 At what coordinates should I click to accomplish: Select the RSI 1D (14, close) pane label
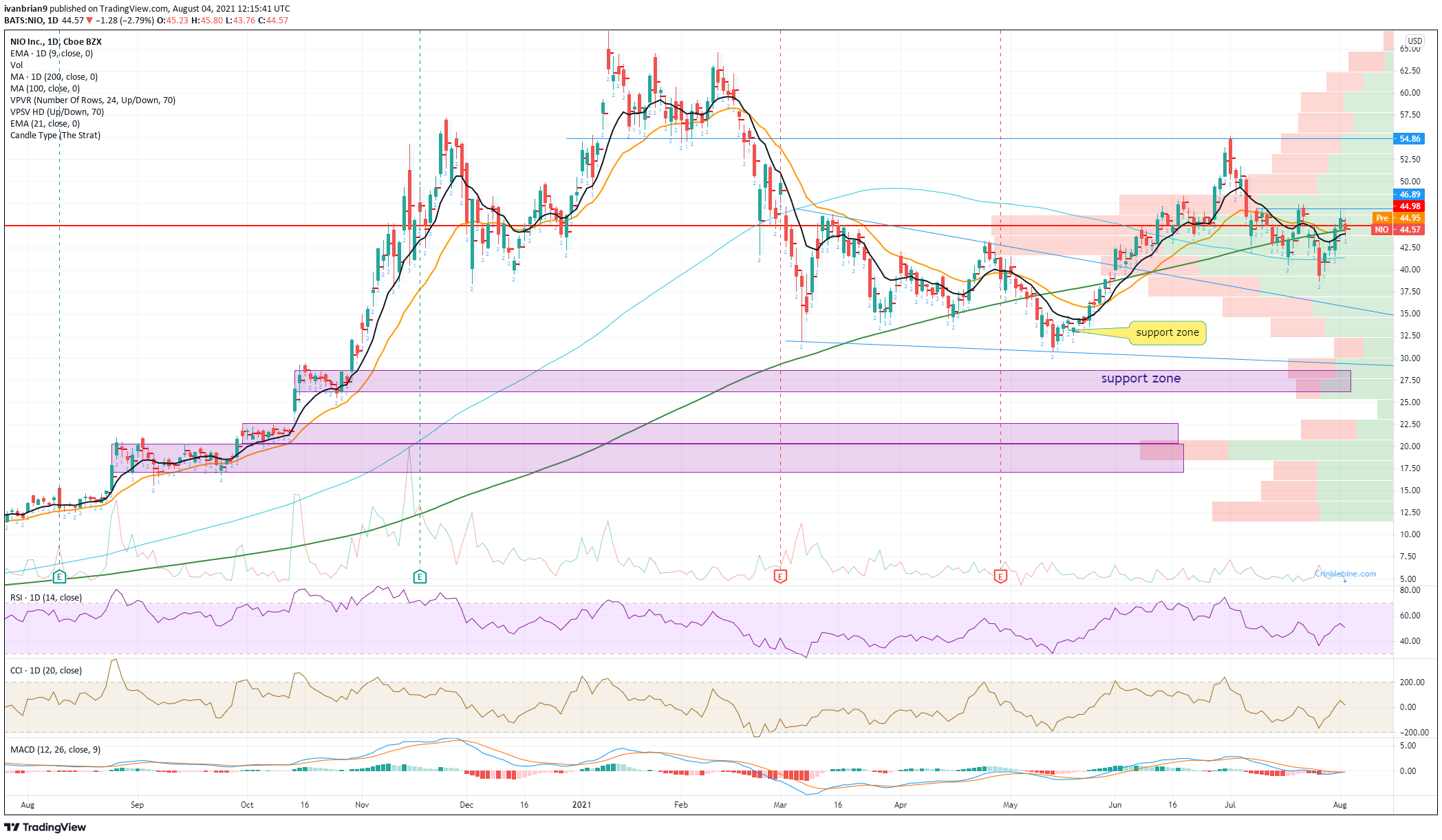pos(45,597)
